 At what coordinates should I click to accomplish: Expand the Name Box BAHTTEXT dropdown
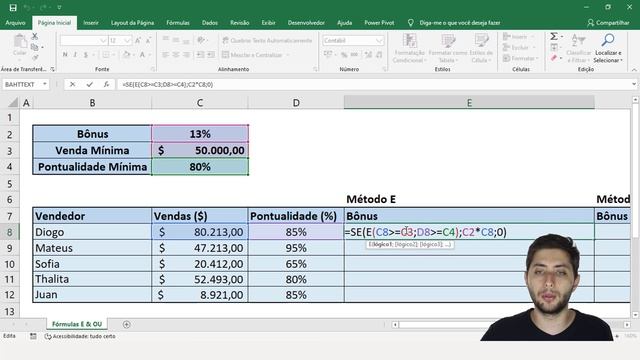(44, 84)
